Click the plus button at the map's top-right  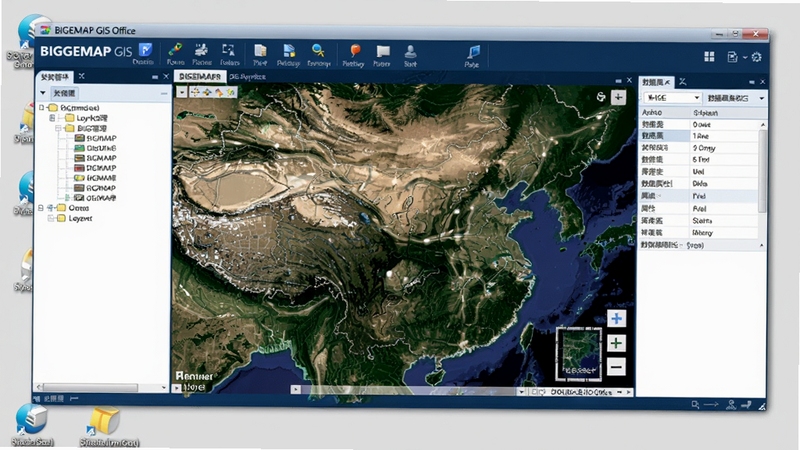[x=618, y=97]
